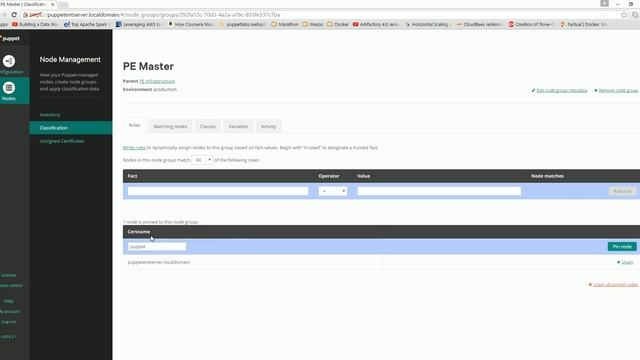Screen dimensions: 640x360
Task: Go to Inventory in Node Management
Action: point(50,115)
